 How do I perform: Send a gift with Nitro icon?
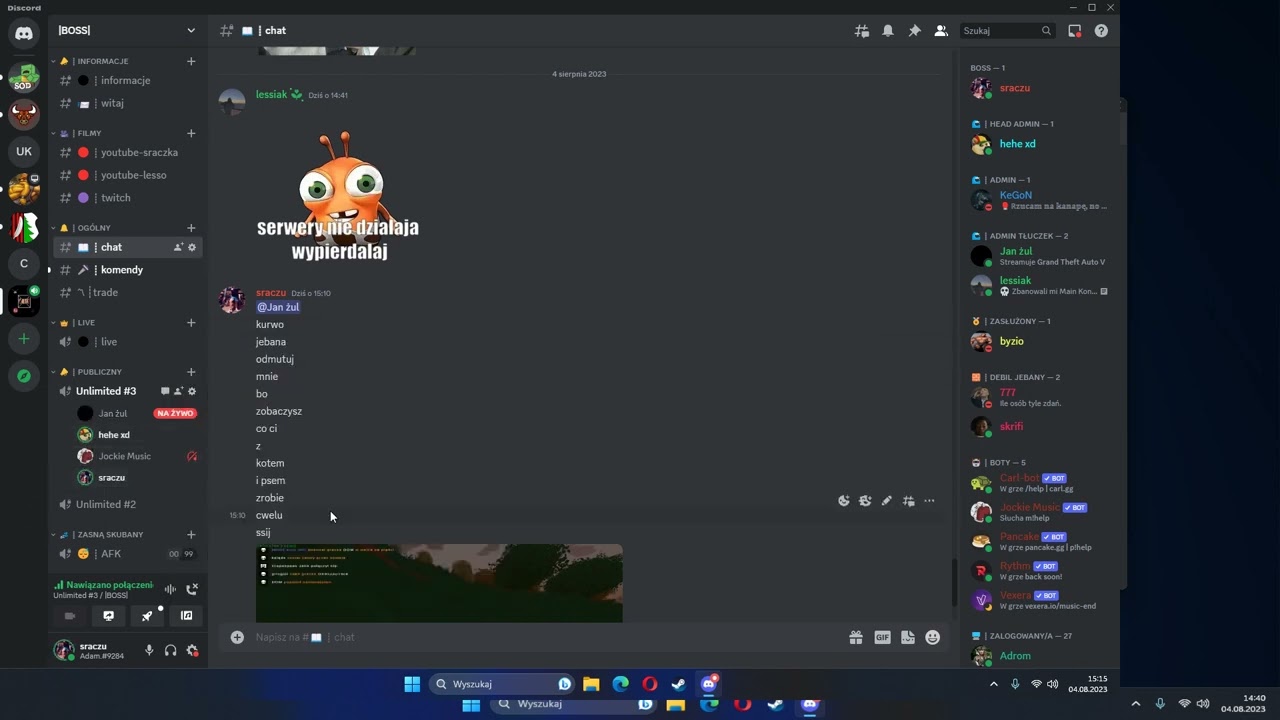click(856, 637)
